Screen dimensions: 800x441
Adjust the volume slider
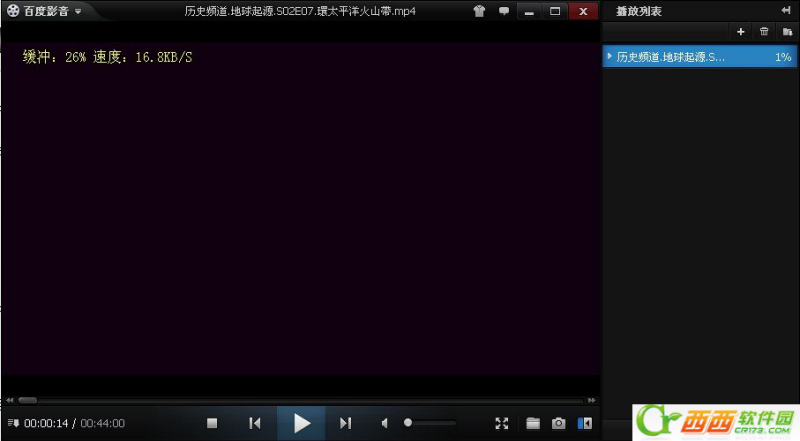(430, 423)
